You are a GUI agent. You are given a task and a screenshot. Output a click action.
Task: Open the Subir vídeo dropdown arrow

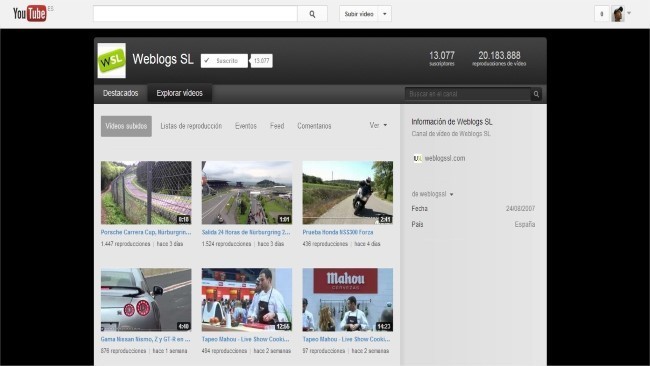point(385,14)
